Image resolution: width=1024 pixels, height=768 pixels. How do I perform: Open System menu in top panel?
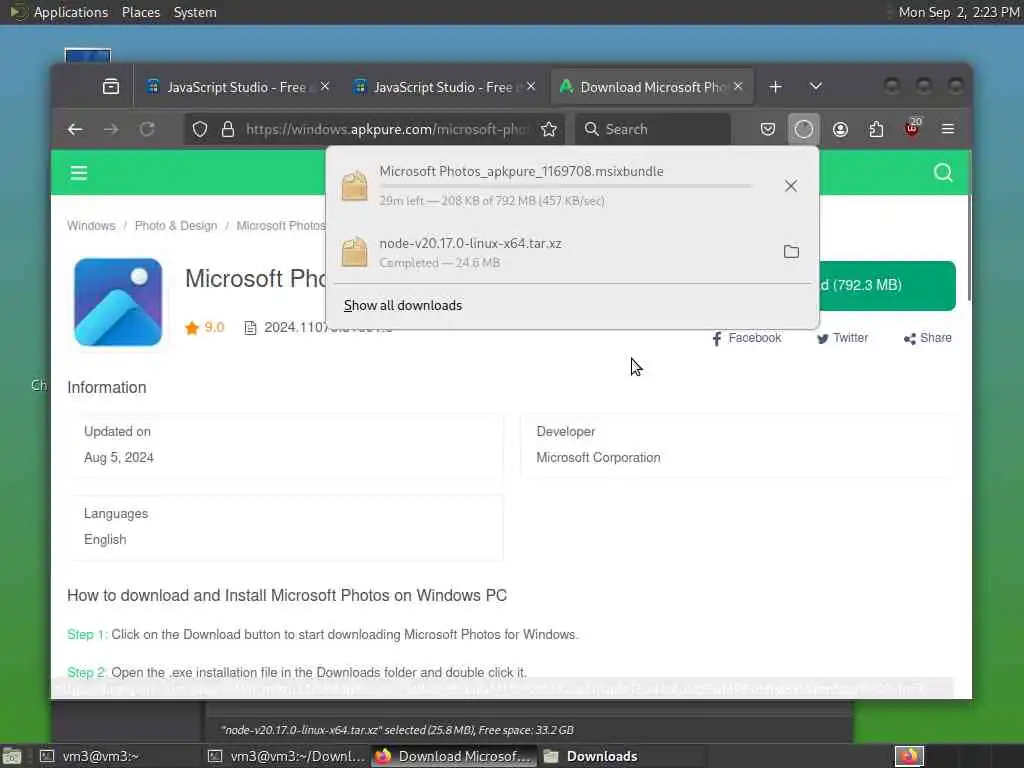click(195, 12)
